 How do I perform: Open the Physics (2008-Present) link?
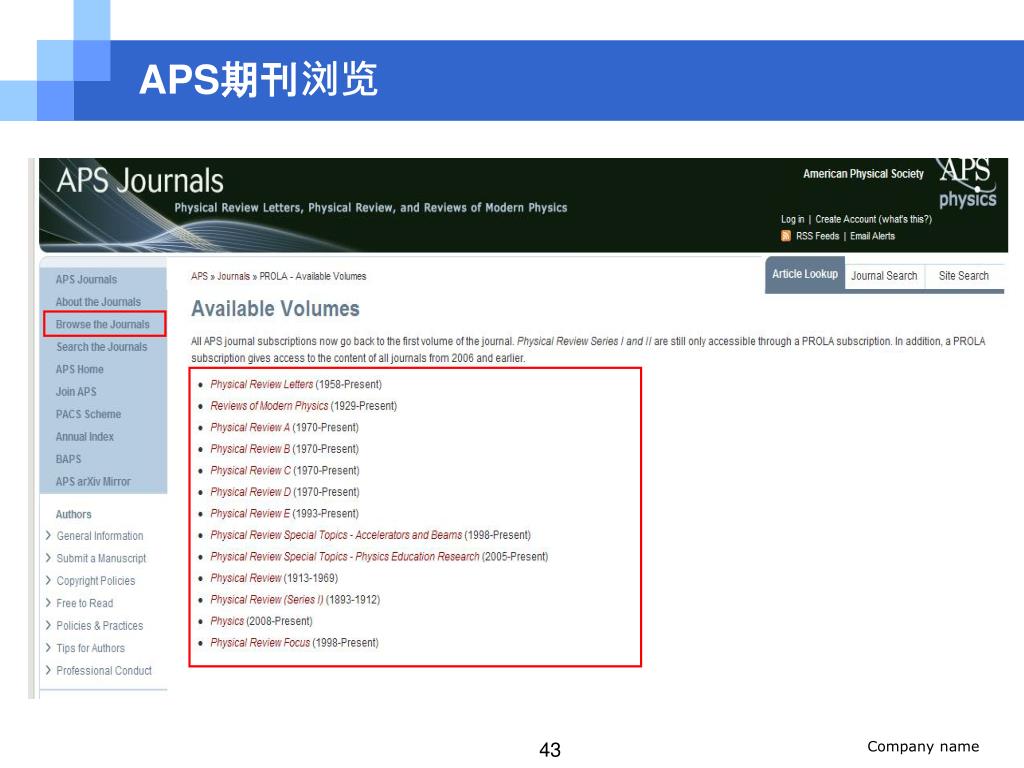(227, 622)
